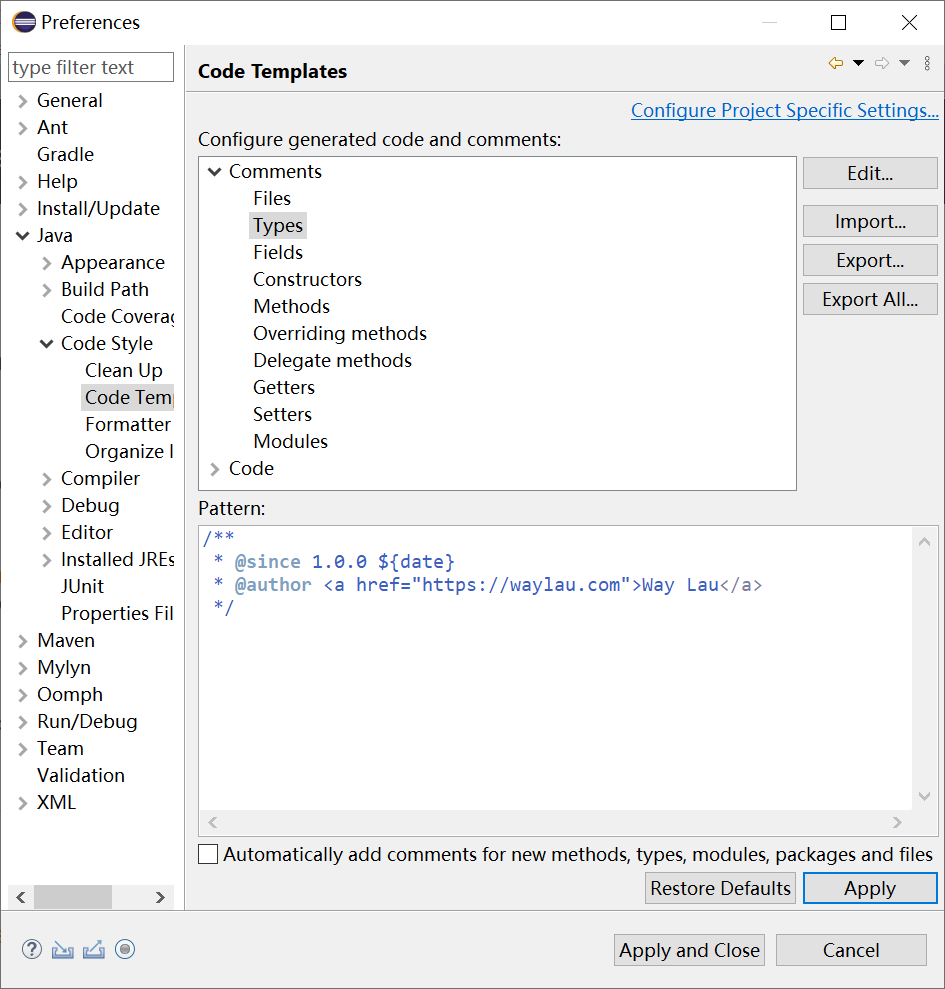Click the forward navigation arrow

879,62
